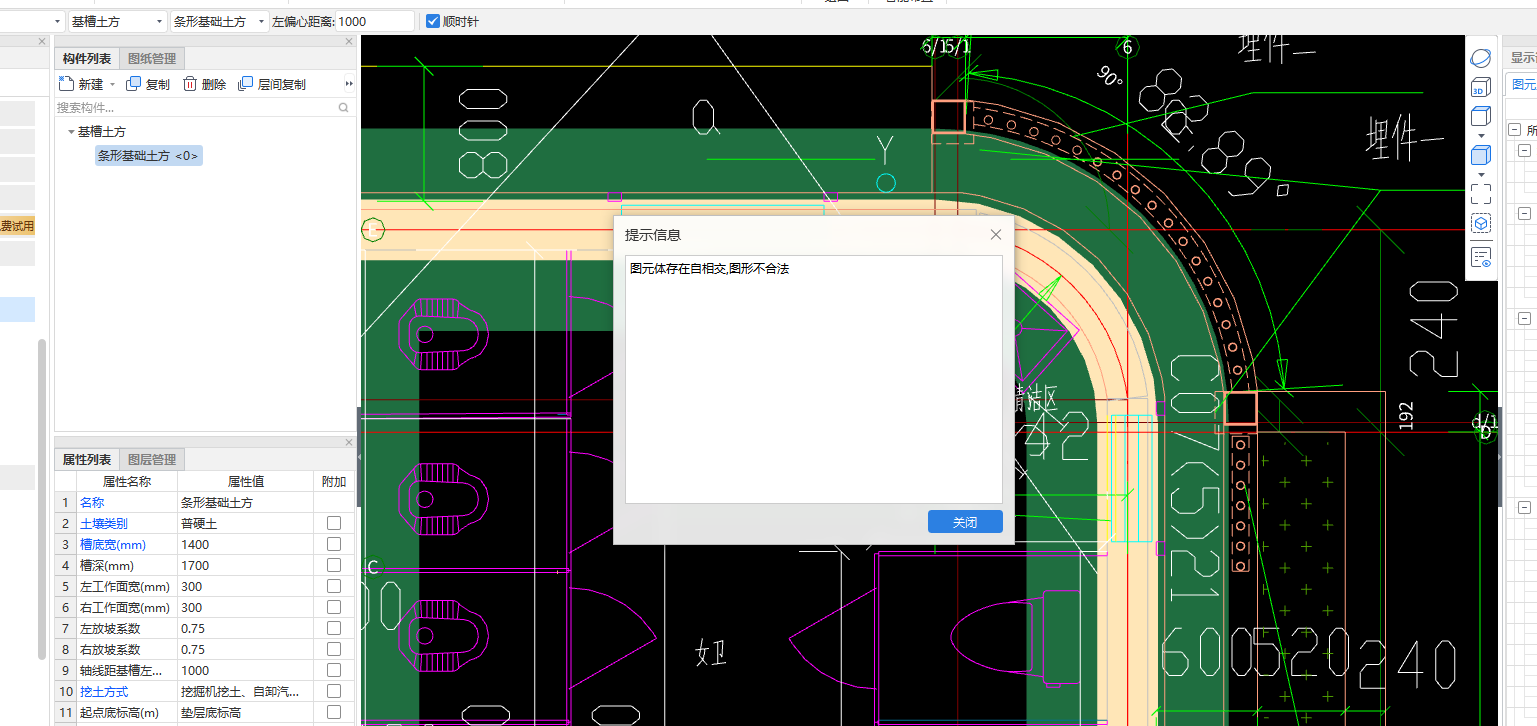Click the shaded blue cube display icon
The image size is (1537, 726).
click(1480, 155)
